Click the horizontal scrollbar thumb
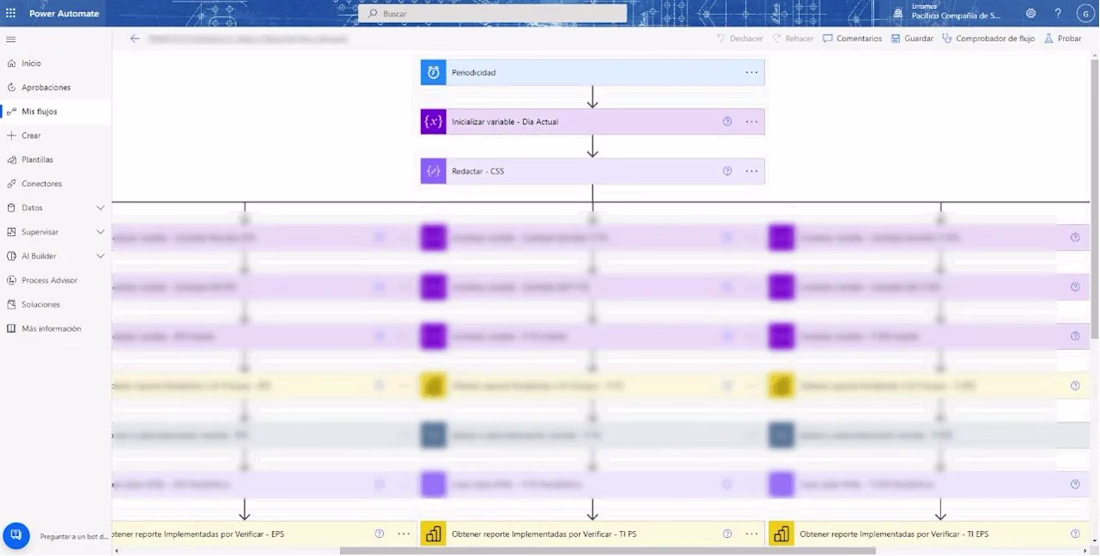 pos(608,551)
